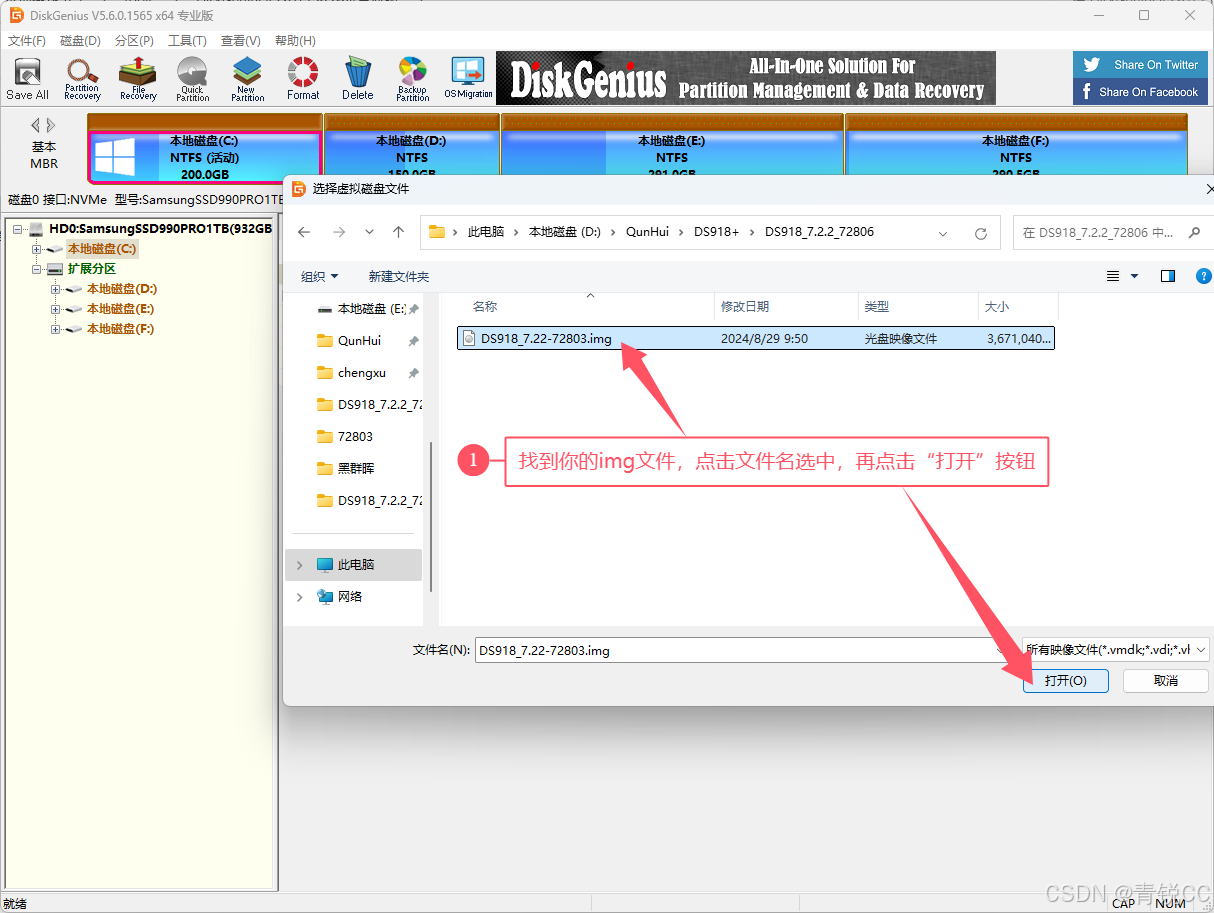Open the 磁盘(D) menu
The width and height of the screenshot is (1214, 913).
tap(80, 41)
